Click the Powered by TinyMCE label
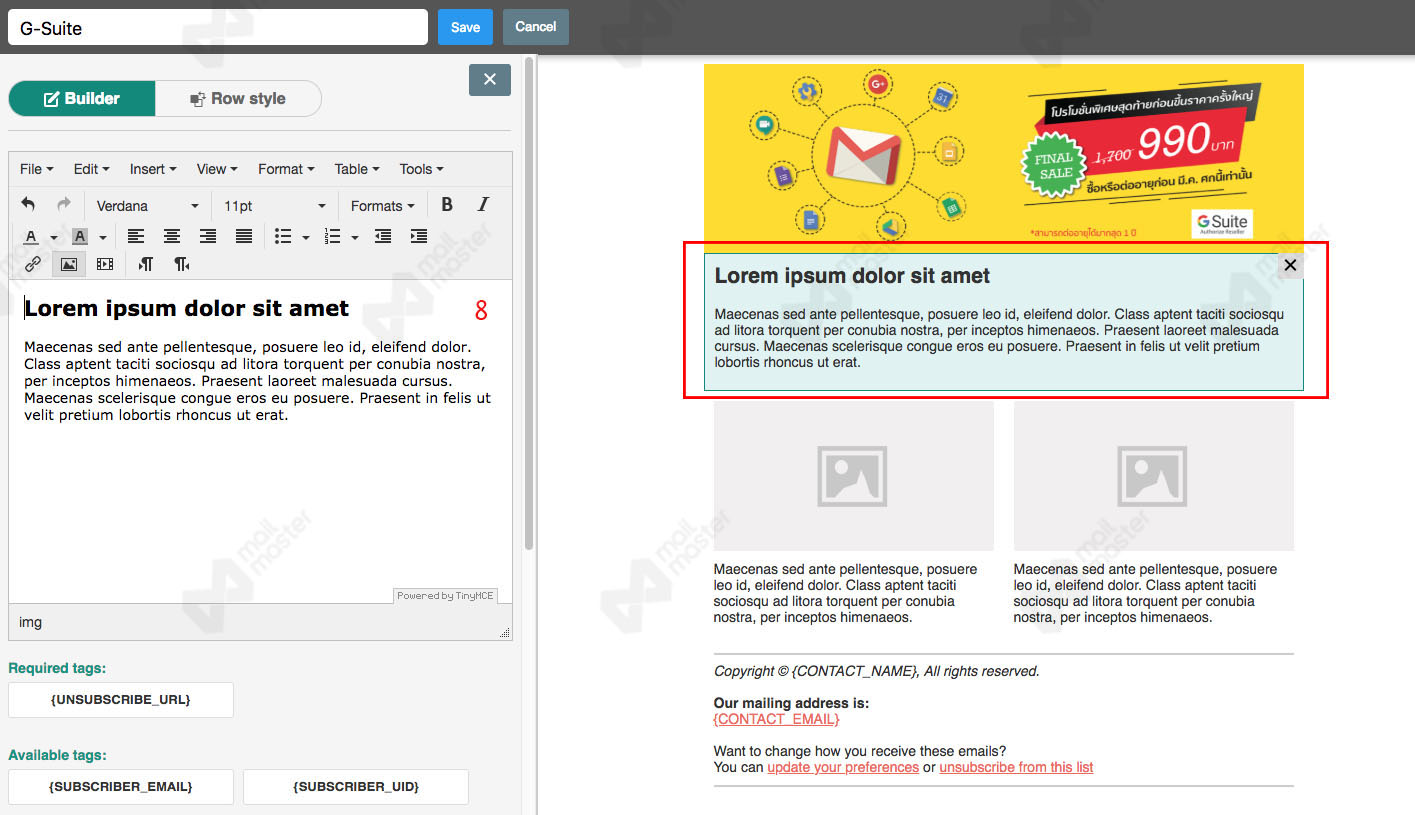Image resolution: width=1415 pixels, height=815 pixels. tap(445, 596)
